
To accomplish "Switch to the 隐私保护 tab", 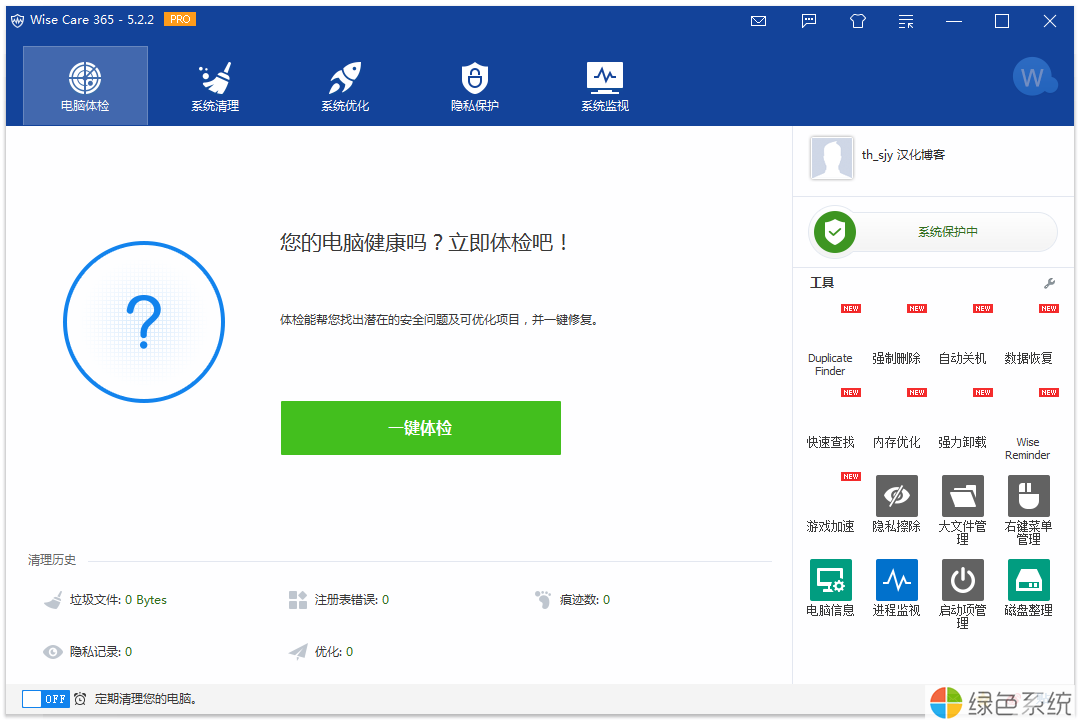I will point(474,85).
